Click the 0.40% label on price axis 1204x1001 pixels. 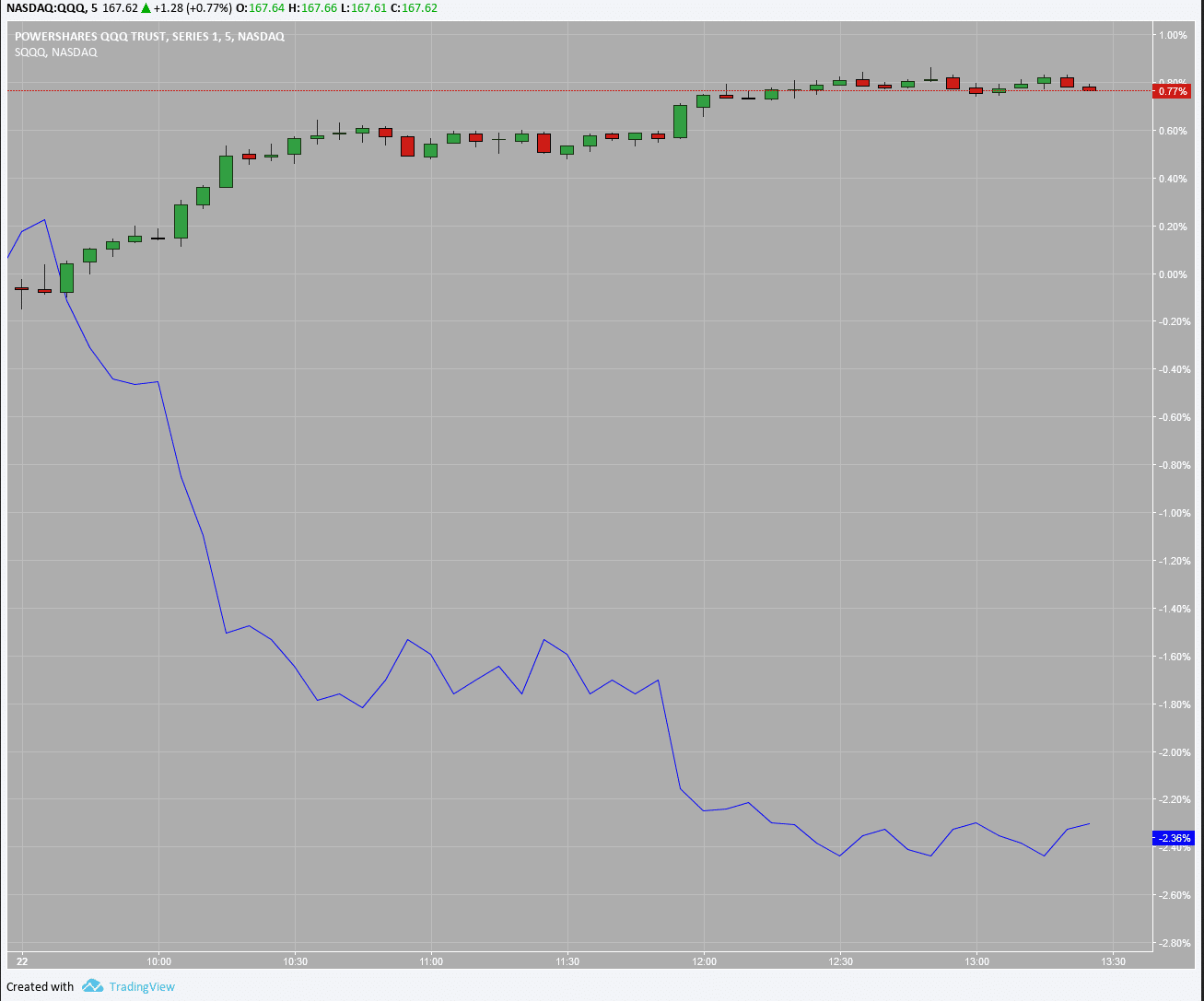1174,179
